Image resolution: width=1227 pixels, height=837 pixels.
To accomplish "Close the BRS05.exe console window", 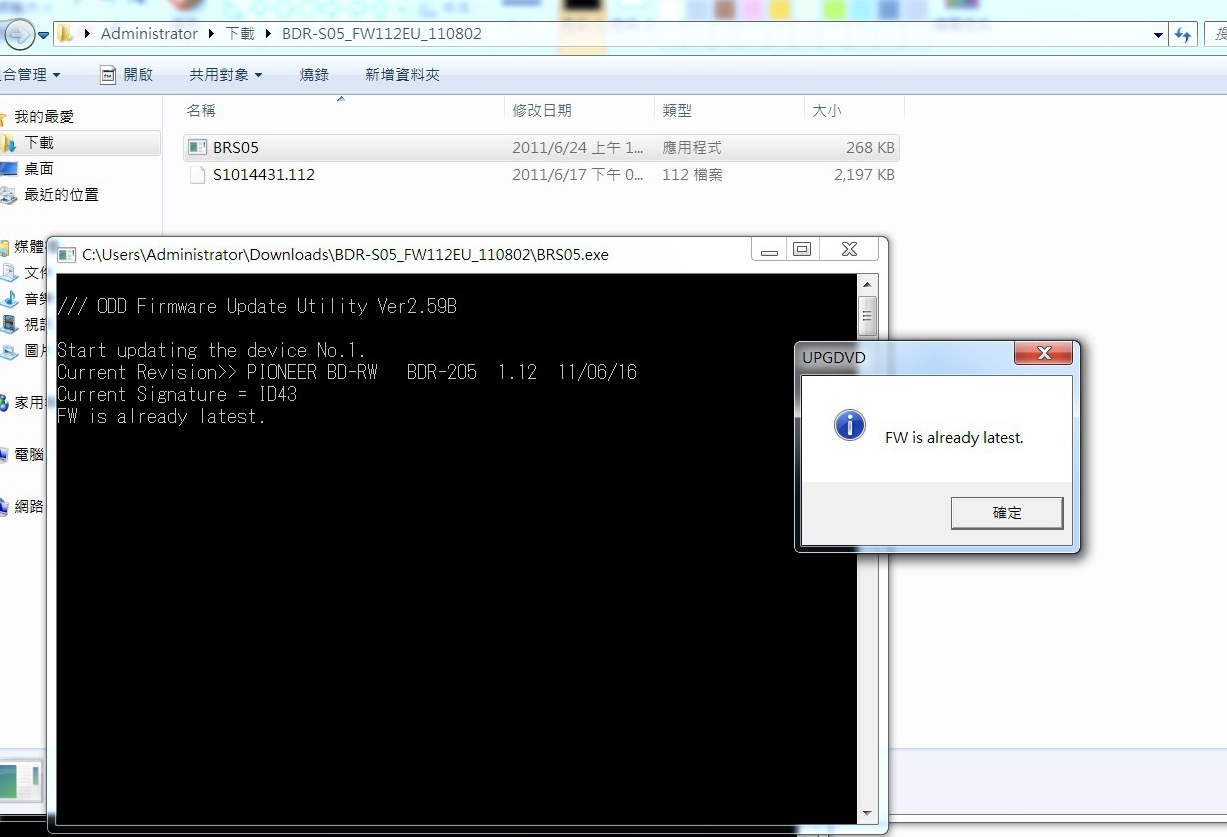I will [849, 250].
